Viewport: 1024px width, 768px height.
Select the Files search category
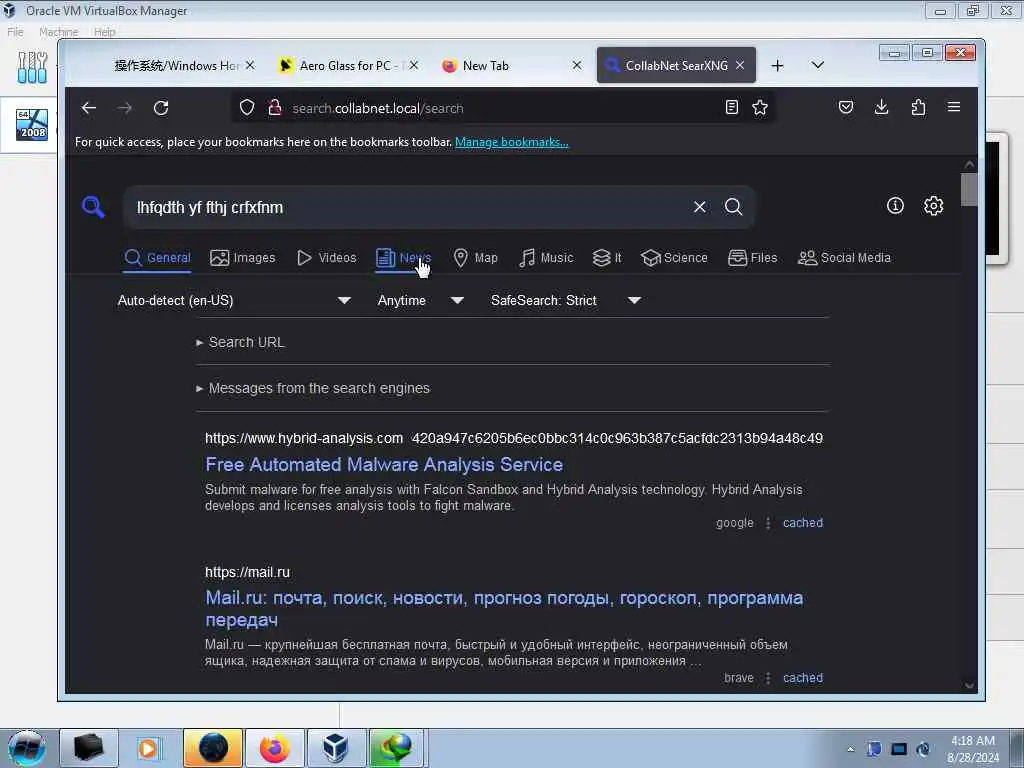(752, 258)
